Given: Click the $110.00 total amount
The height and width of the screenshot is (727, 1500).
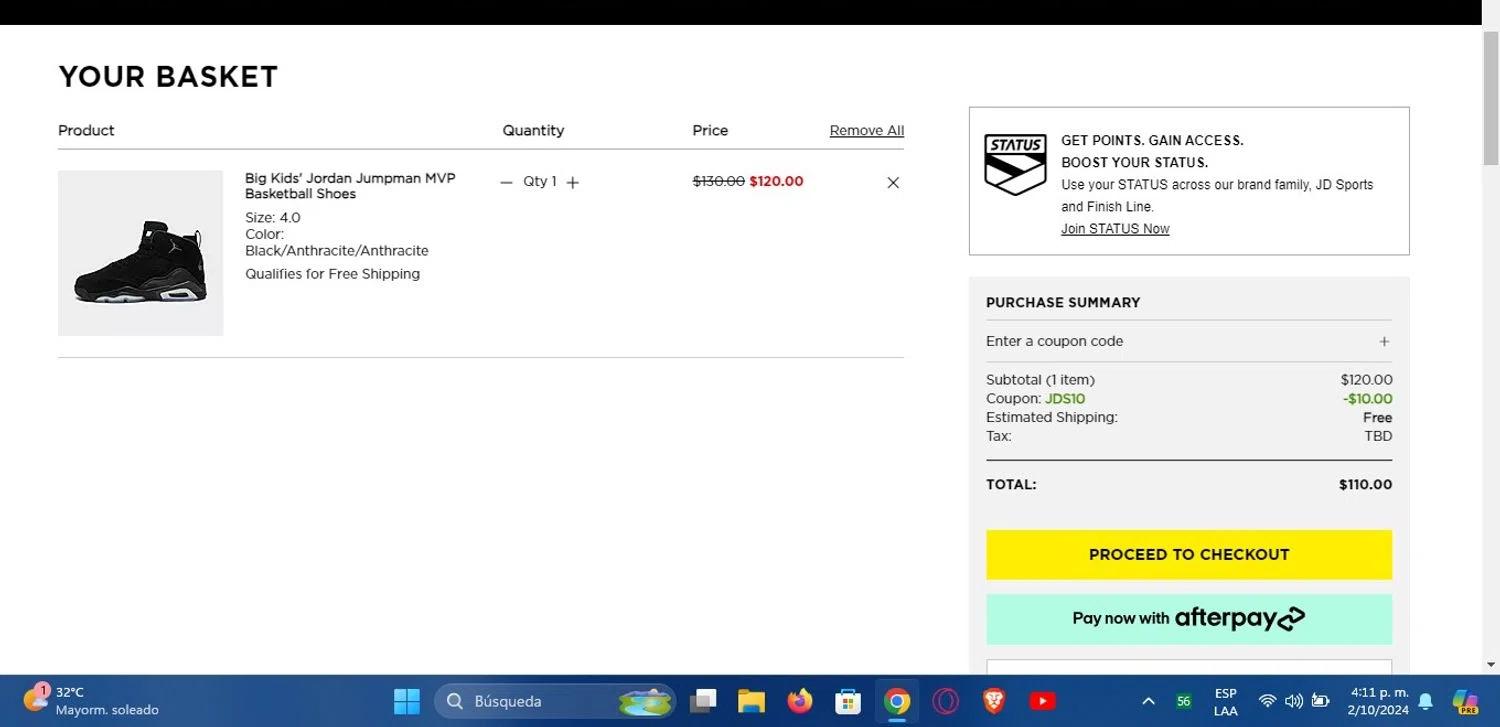Looking at the screenshot, I should tap(1365, 485).
